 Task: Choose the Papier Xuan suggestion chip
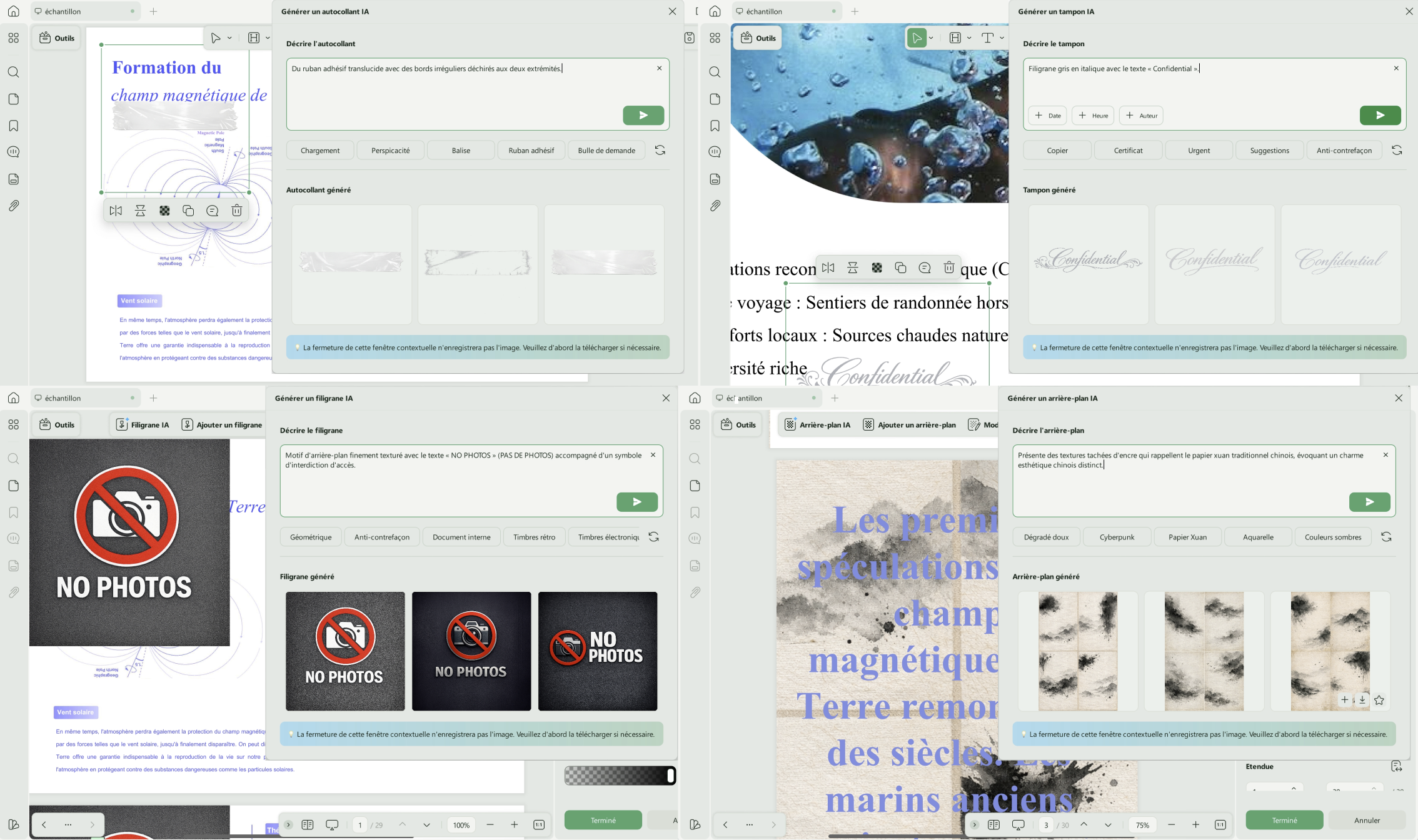1187,537
